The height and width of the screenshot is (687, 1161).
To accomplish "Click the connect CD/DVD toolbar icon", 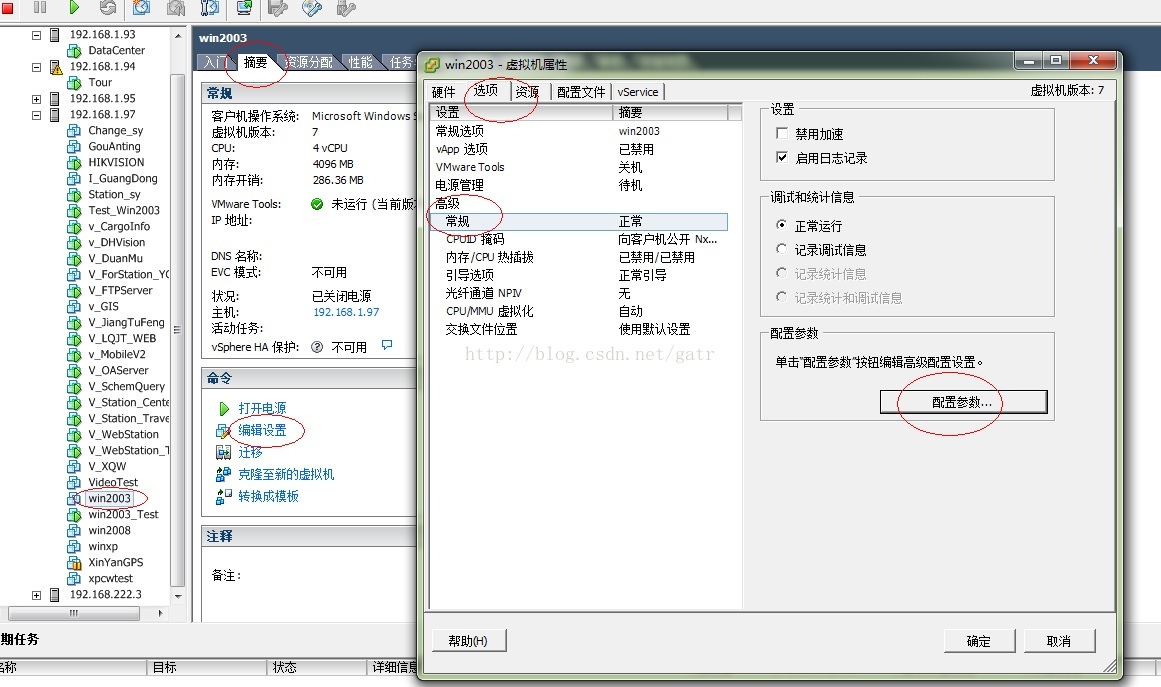I will click(x=312, y=7).
